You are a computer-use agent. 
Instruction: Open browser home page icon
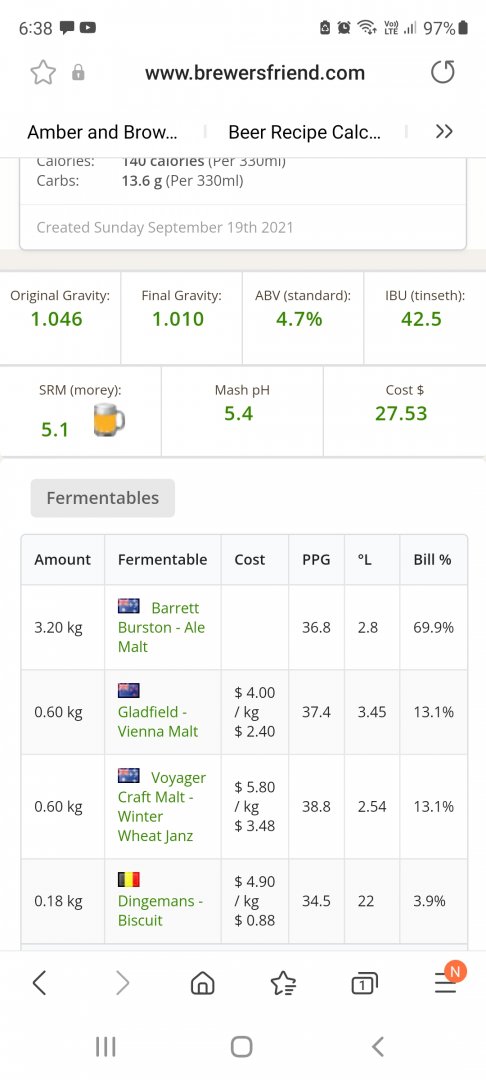click(202, 983)
